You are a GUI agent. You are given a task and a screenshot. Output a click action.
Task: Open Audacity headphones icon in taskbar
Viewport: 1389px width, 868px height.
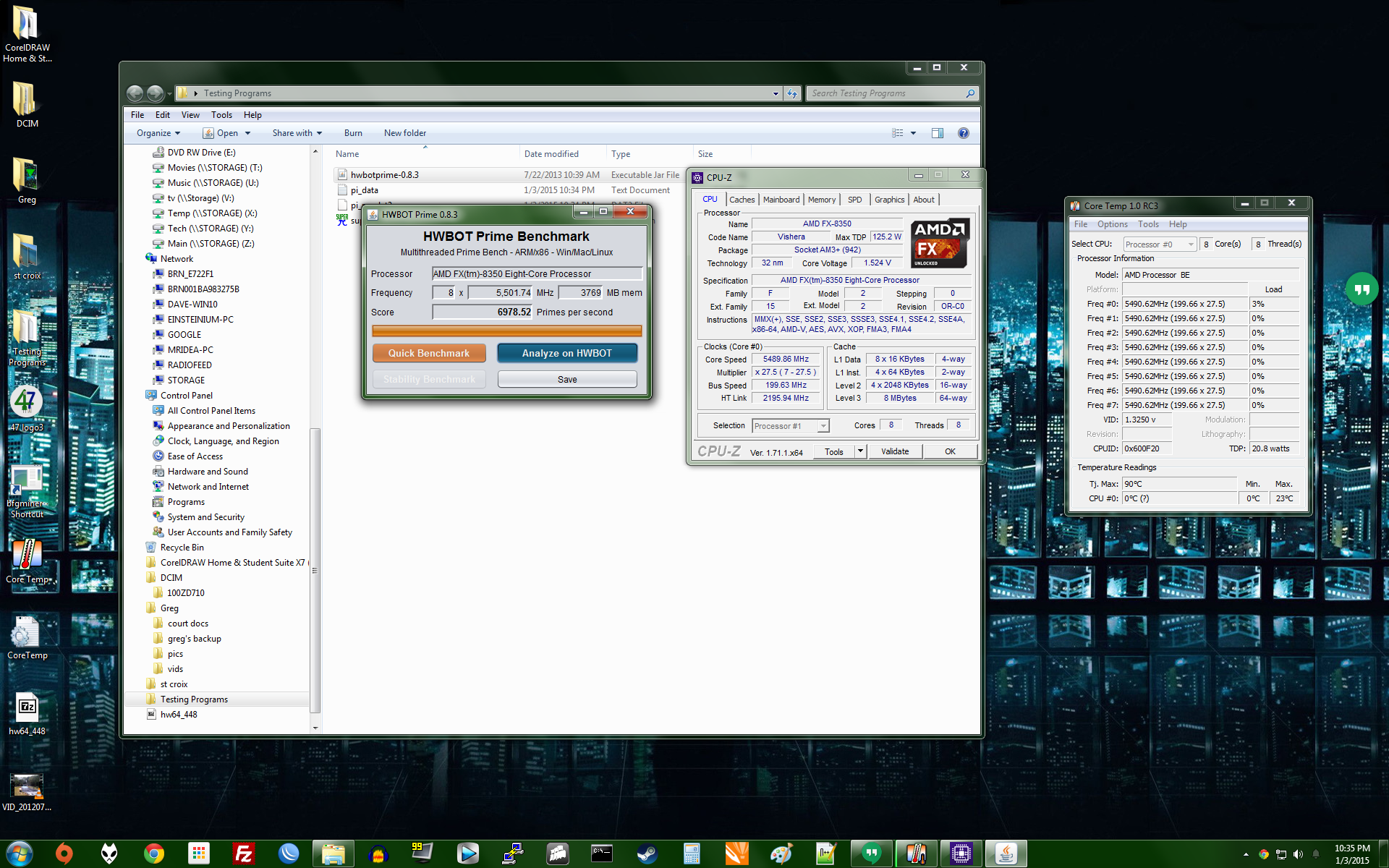tap(378, 854)
